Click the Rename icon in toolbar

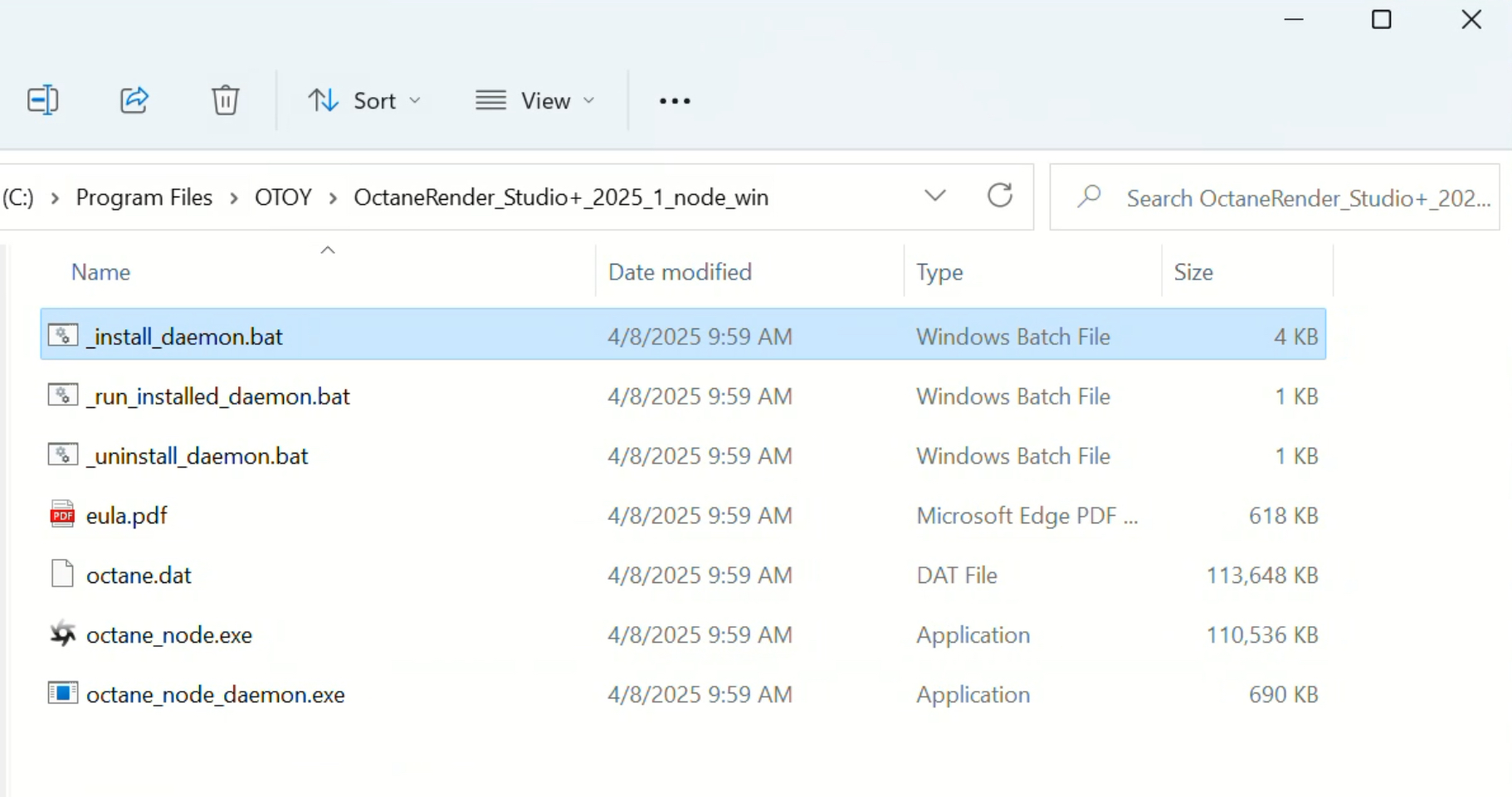42,100
